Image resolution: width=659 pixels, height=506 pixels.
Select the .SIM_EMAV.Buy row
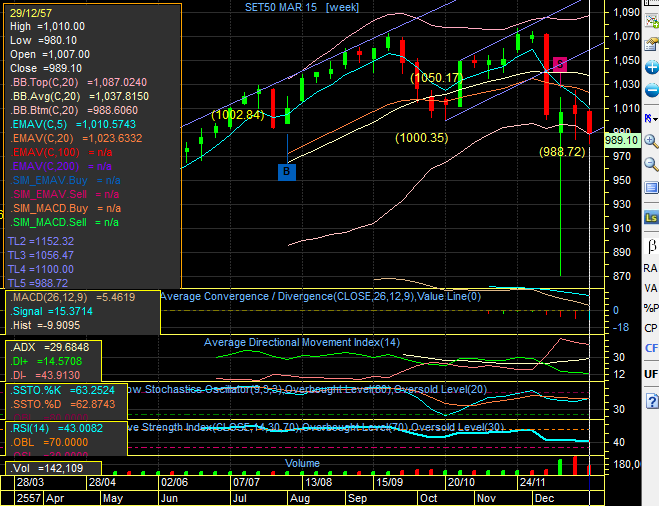point(65,180)
